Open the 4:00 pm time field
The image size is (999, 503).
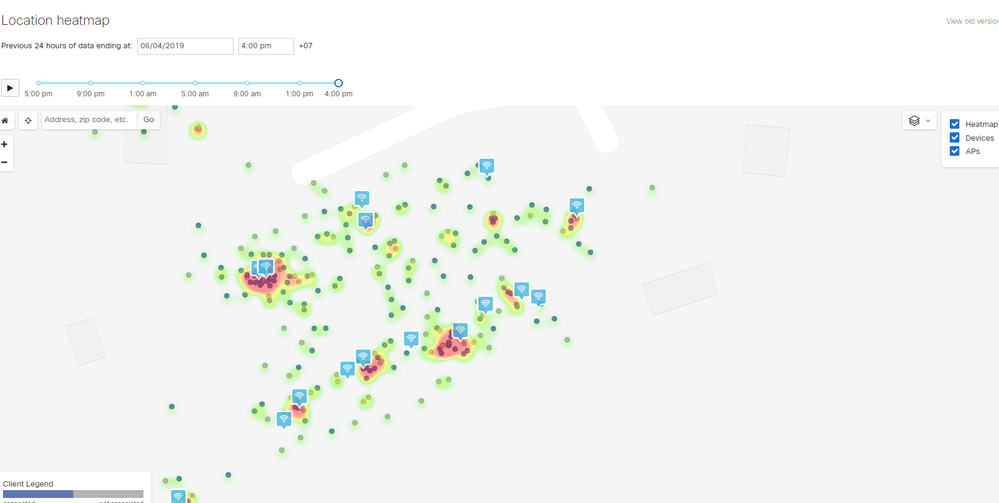[x=265, y=46]
